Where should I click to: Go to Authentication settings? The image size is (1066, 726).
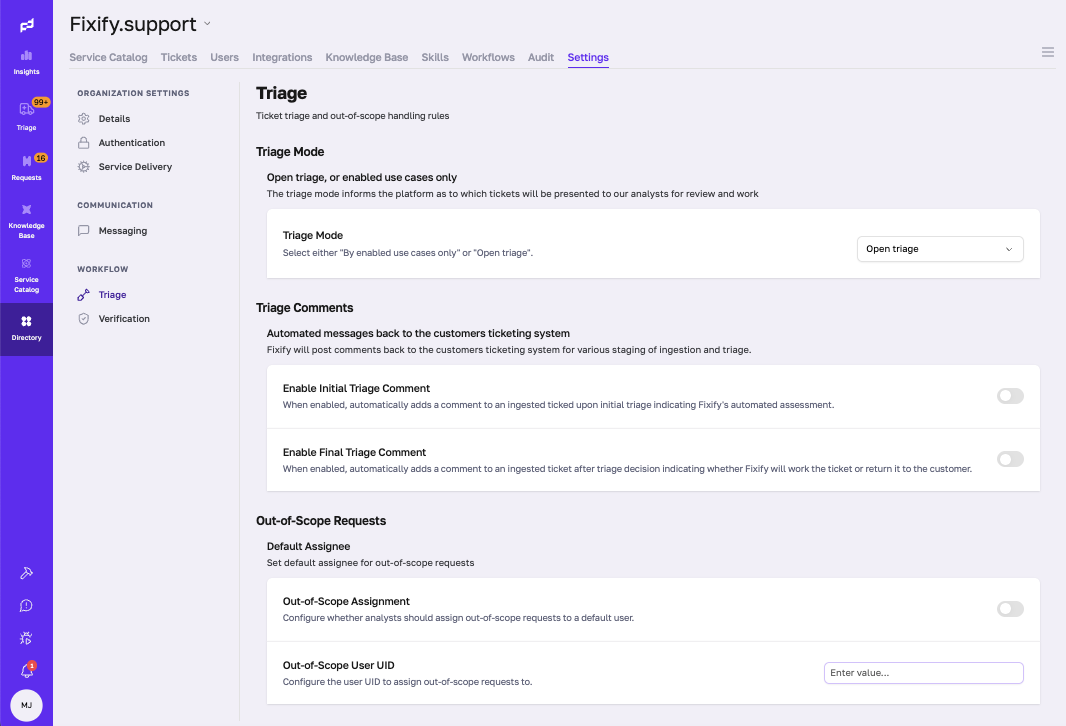[131, 142]
